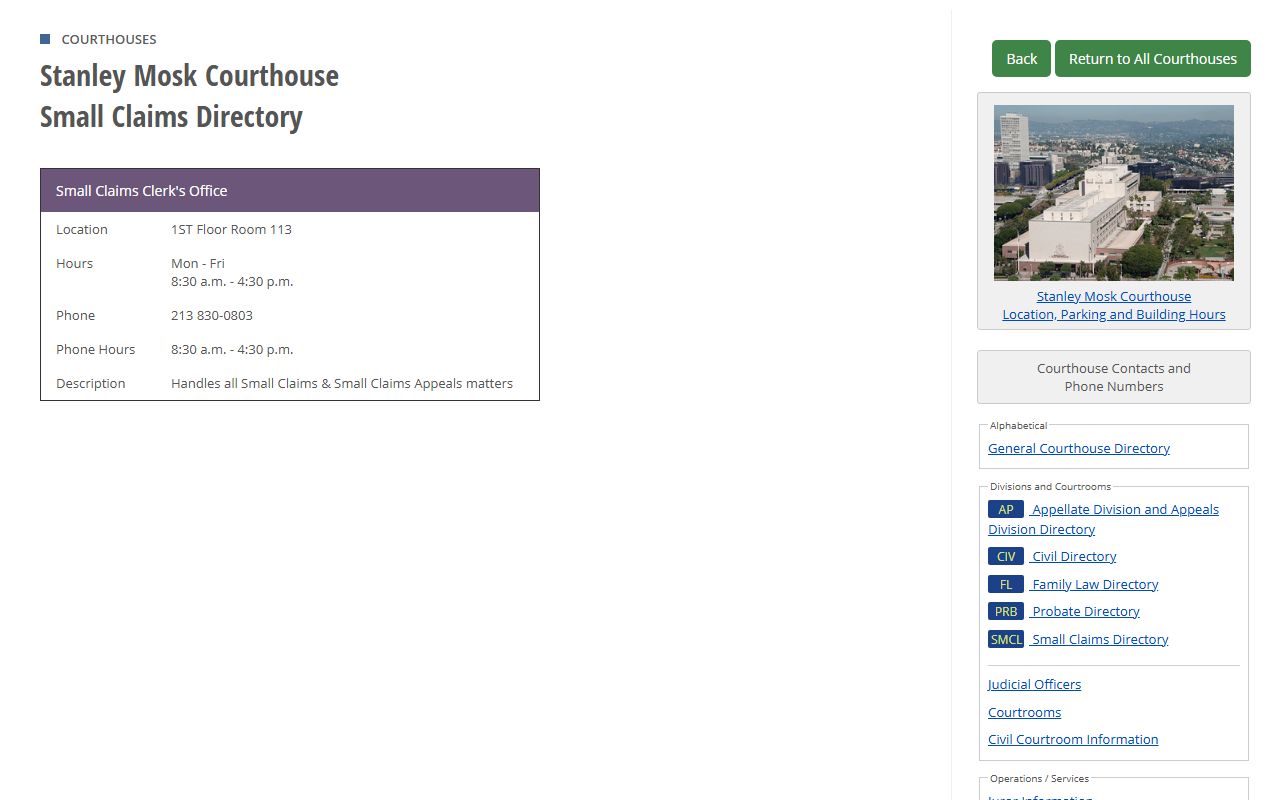1280x800 pixels.
Task: View the Courtrooms page
Action: pos(1024,712)
